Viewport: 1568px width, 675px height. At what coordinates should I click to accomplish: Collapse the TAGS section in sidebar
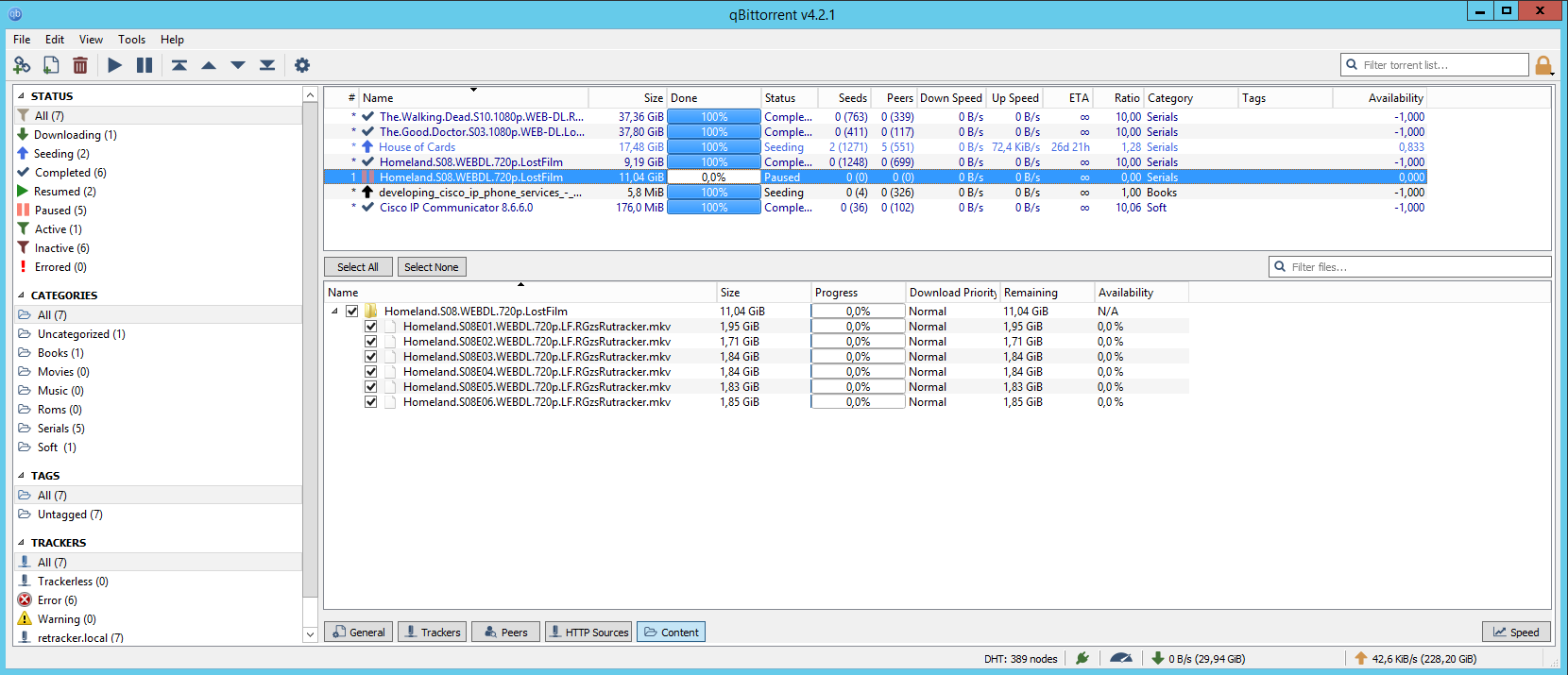tap(22, 476)
